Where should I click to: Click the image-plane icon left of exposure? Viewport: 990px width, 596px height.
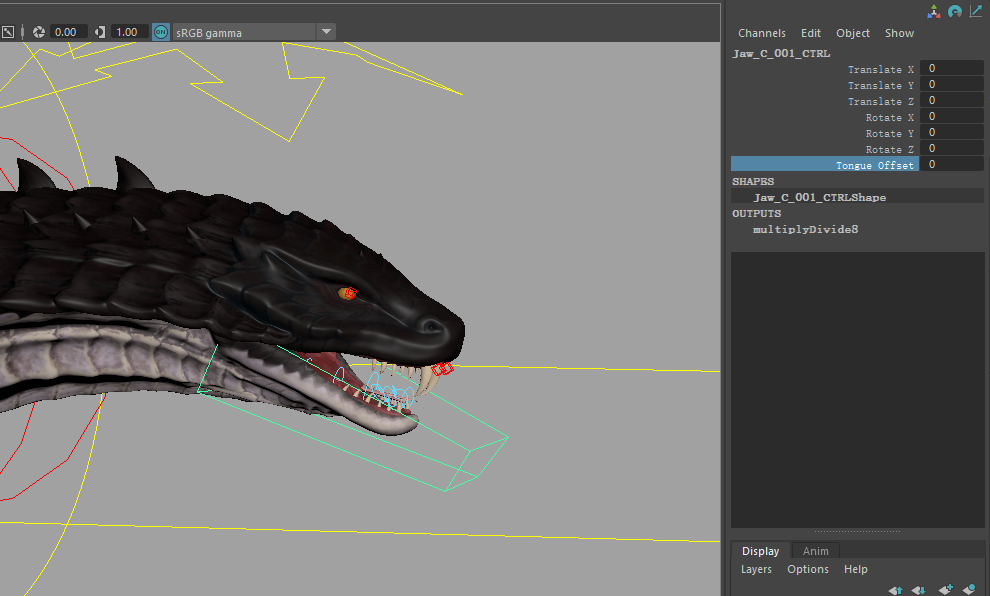click(x=8, y=32)
